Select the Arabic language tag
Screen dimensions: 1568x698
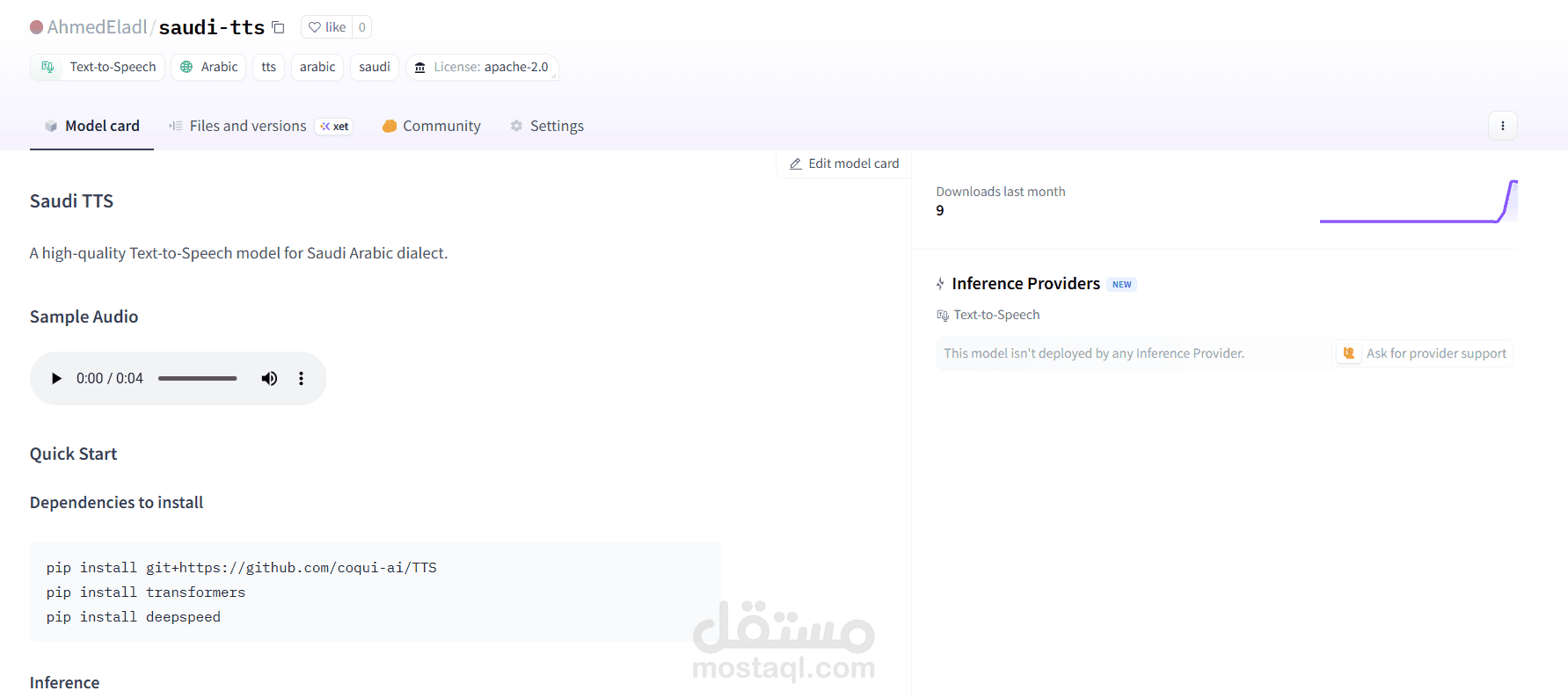pyautogui.click(x=209, y=67)
